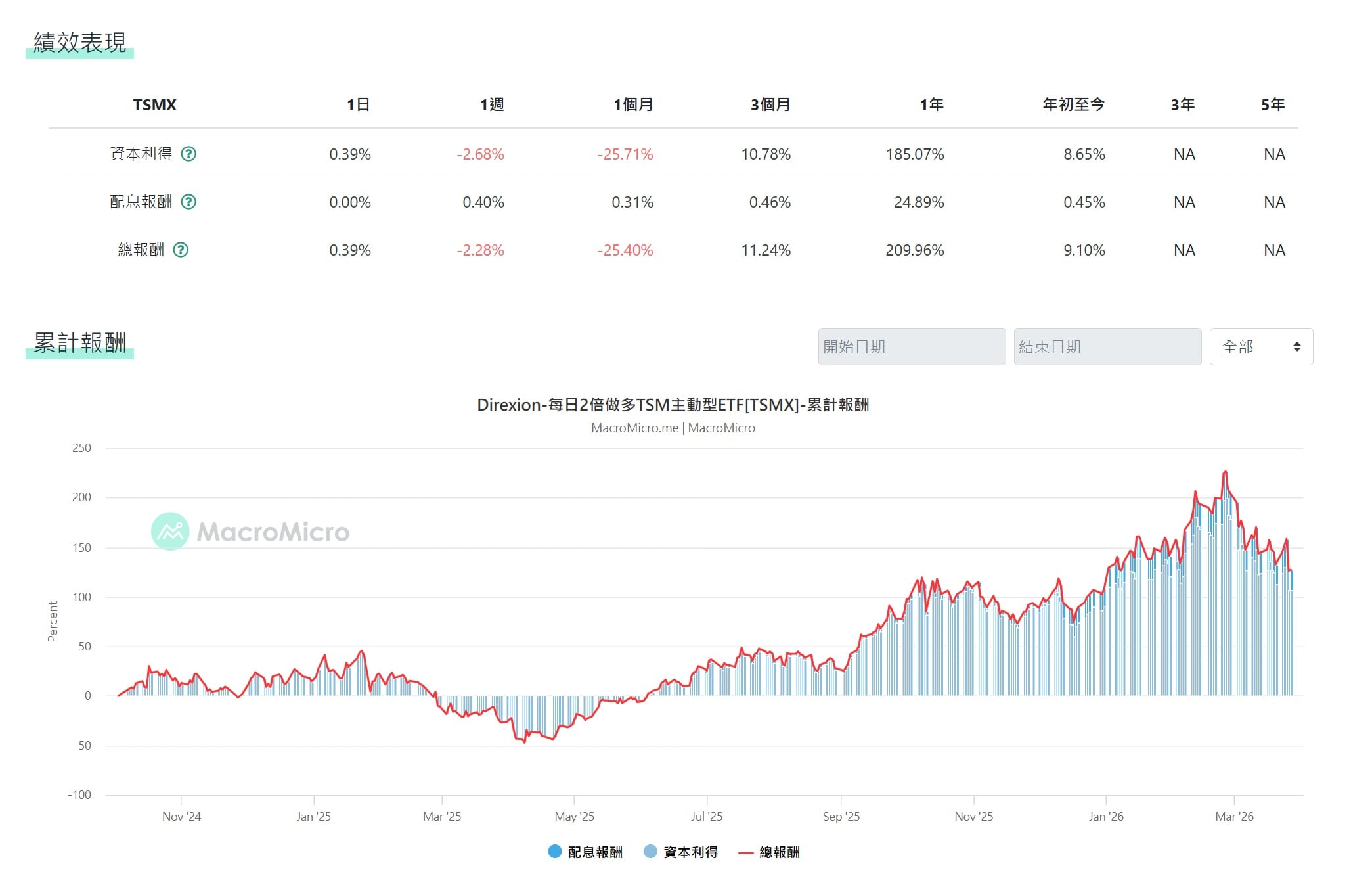Click the chart title text with TSMX
Viewport: 1372px width, 889px height.
click(673, 405)
